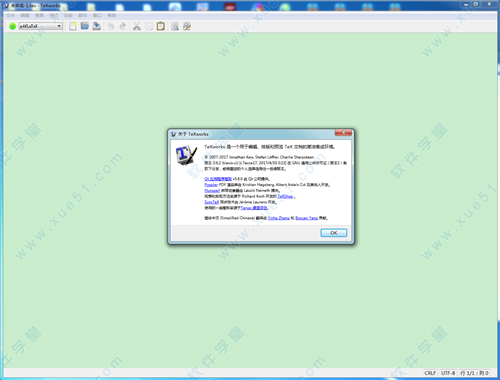Viewport: 500px width, 380px height.
Task: Click the undo arrow icon
Action: coord(111,26)
